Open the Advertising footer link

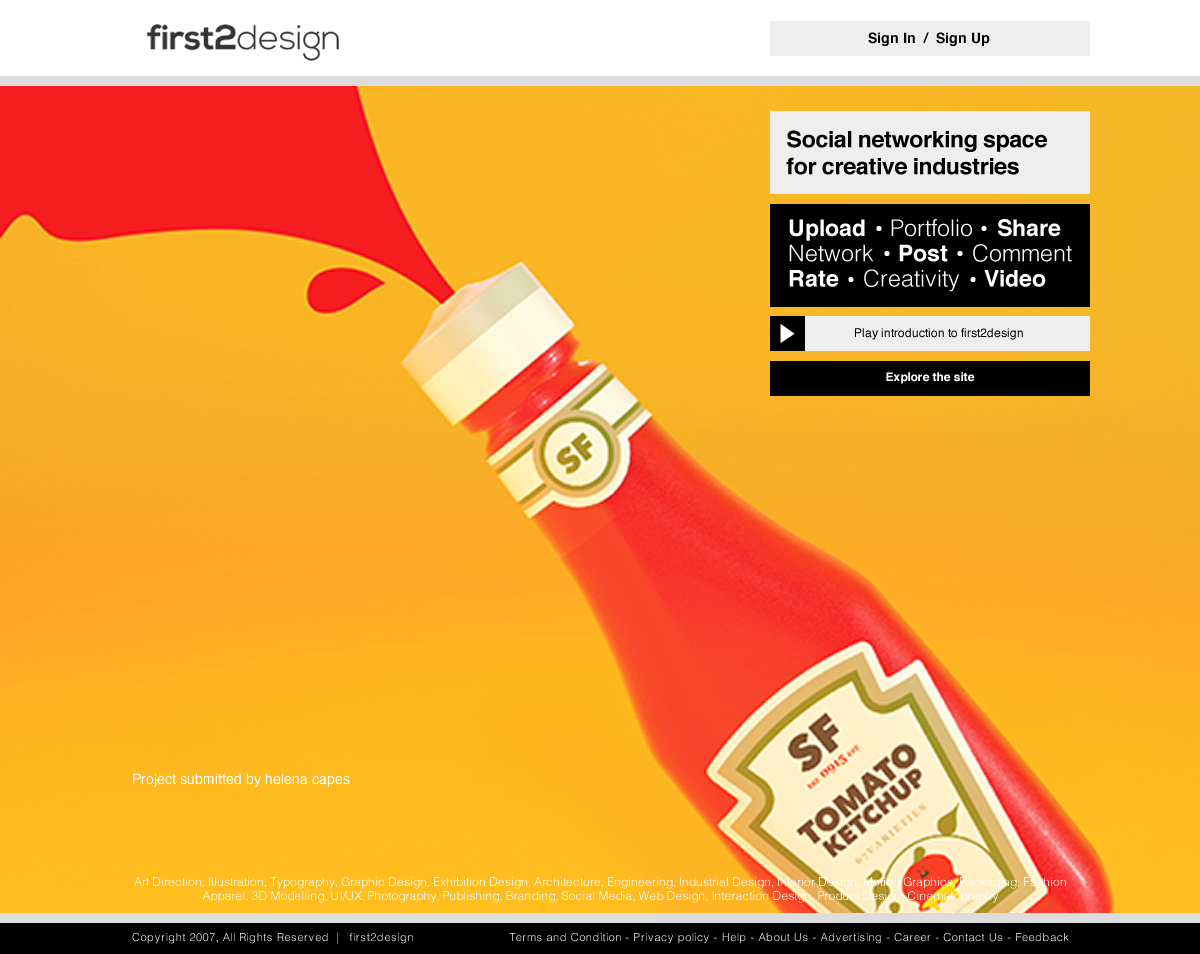[x=851, y=937]
